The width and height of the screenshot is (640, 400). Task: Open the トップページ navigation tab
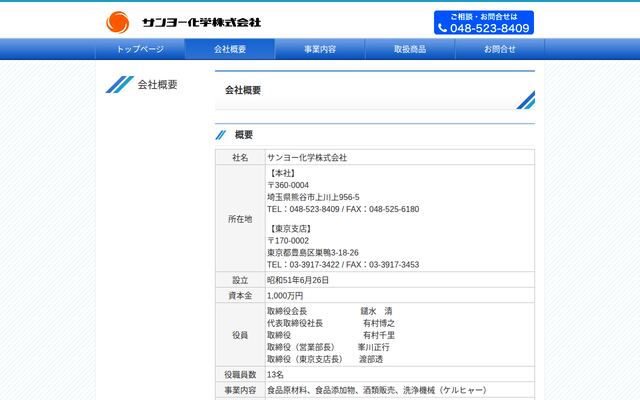pos(140,49)
